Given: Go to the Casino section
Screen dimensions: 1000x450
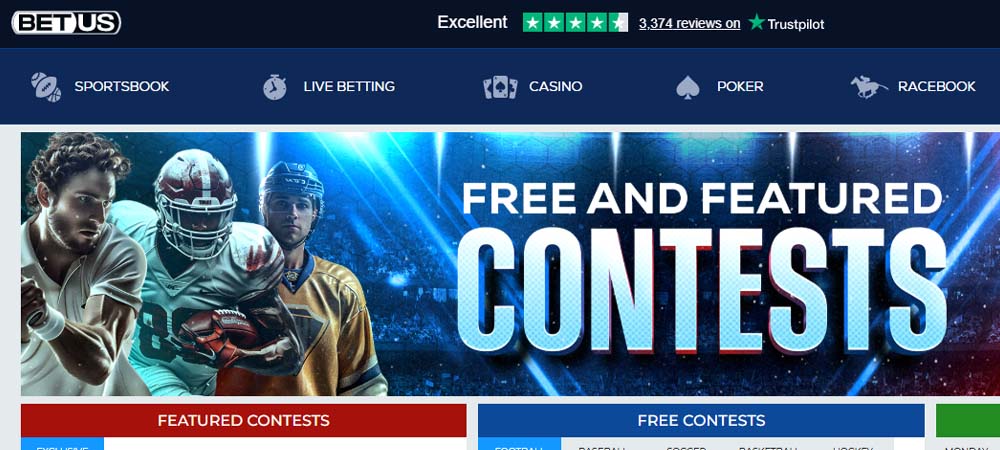Looking at the screenshot, I should [555, 87].
